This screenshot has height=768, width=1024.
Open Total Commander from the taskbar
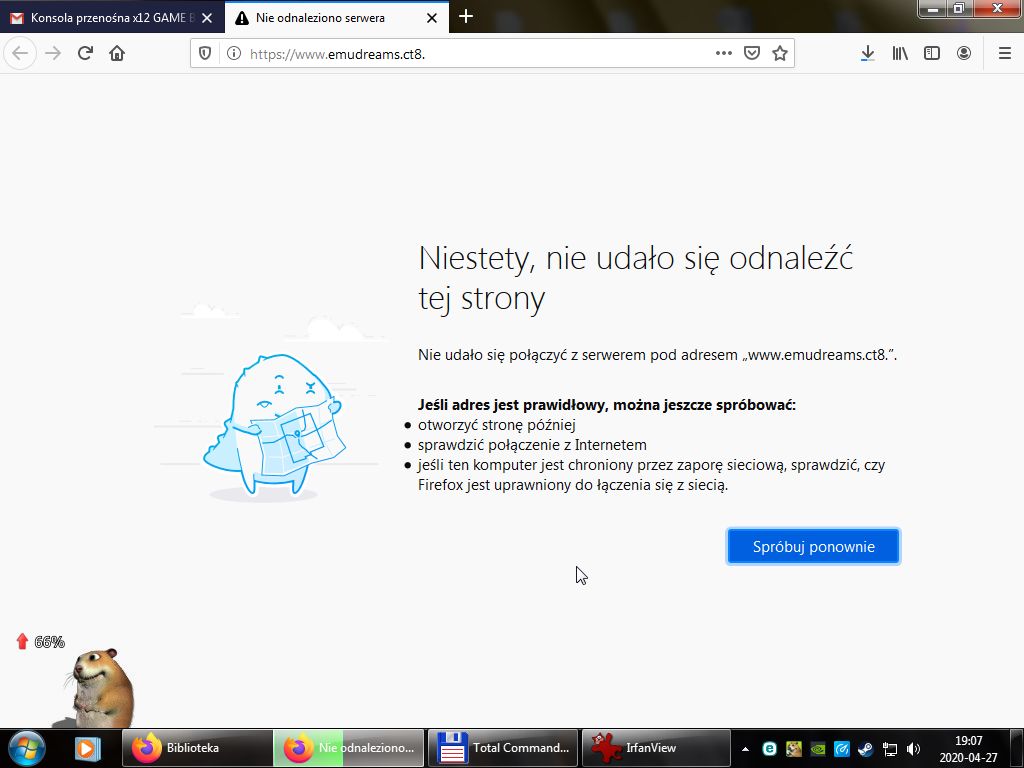(x=502, y=748)
